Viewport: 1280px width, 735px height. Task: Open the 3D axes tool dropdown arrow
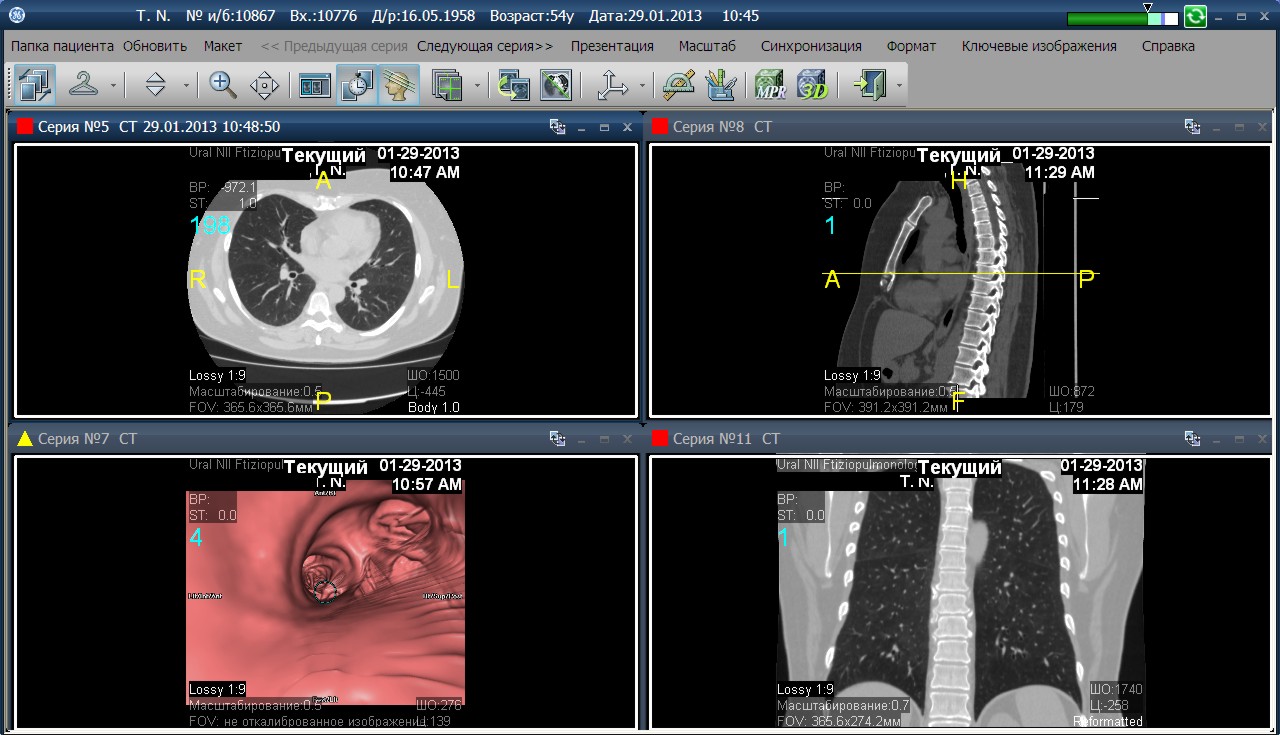641,86
